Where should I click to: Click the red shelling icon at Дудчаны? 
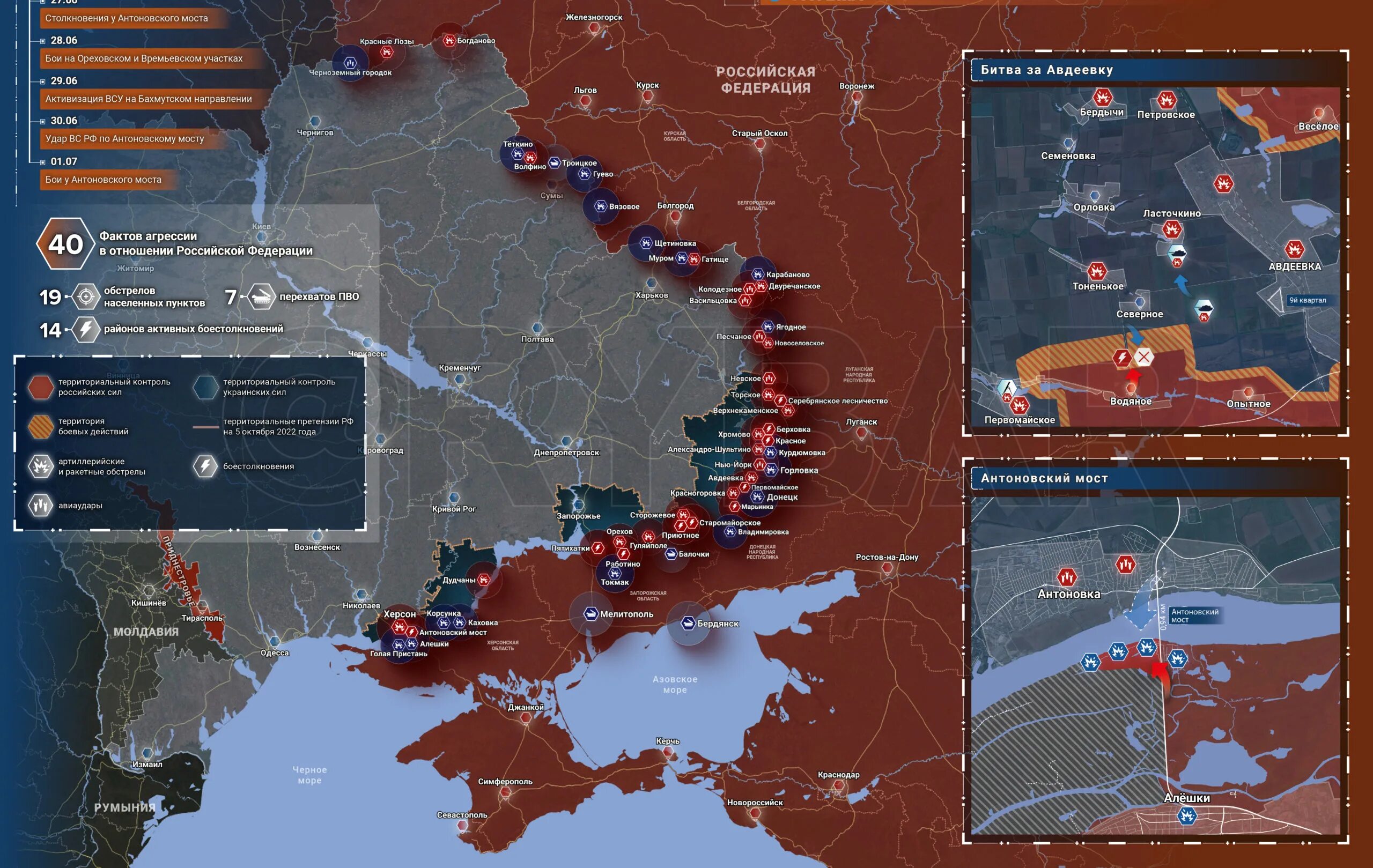click(x=484, y=580)
